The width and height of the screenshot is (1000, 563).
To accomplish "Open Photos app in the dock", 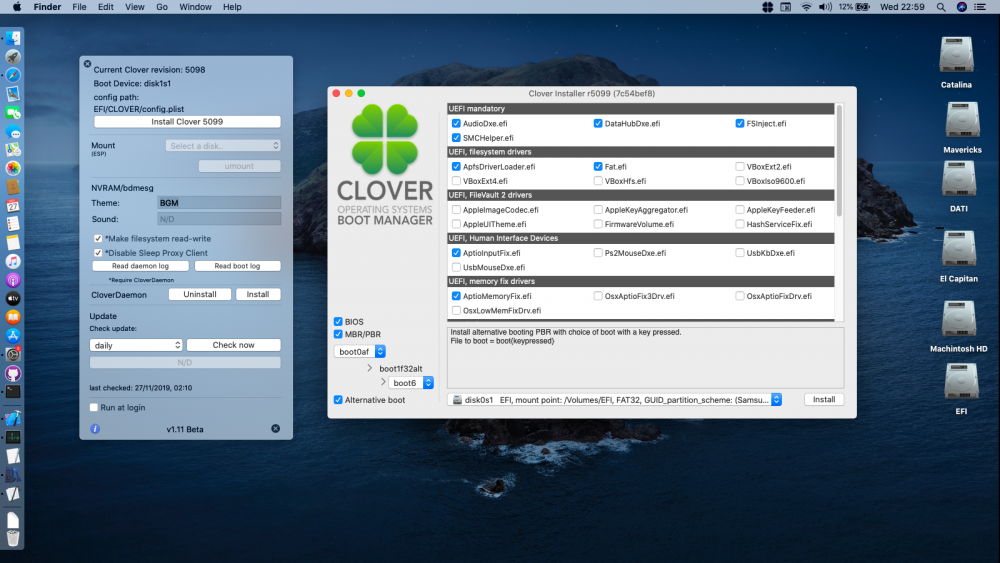I will click(13, 168).
